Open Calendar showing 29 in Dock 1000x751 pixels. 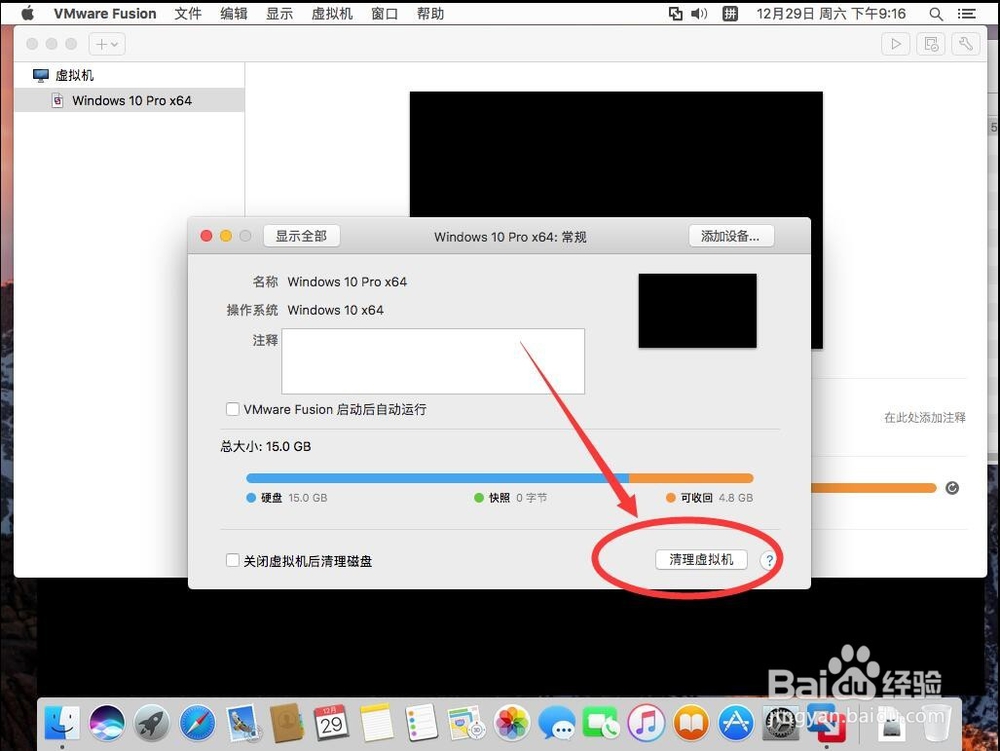[x=331, y=723]
